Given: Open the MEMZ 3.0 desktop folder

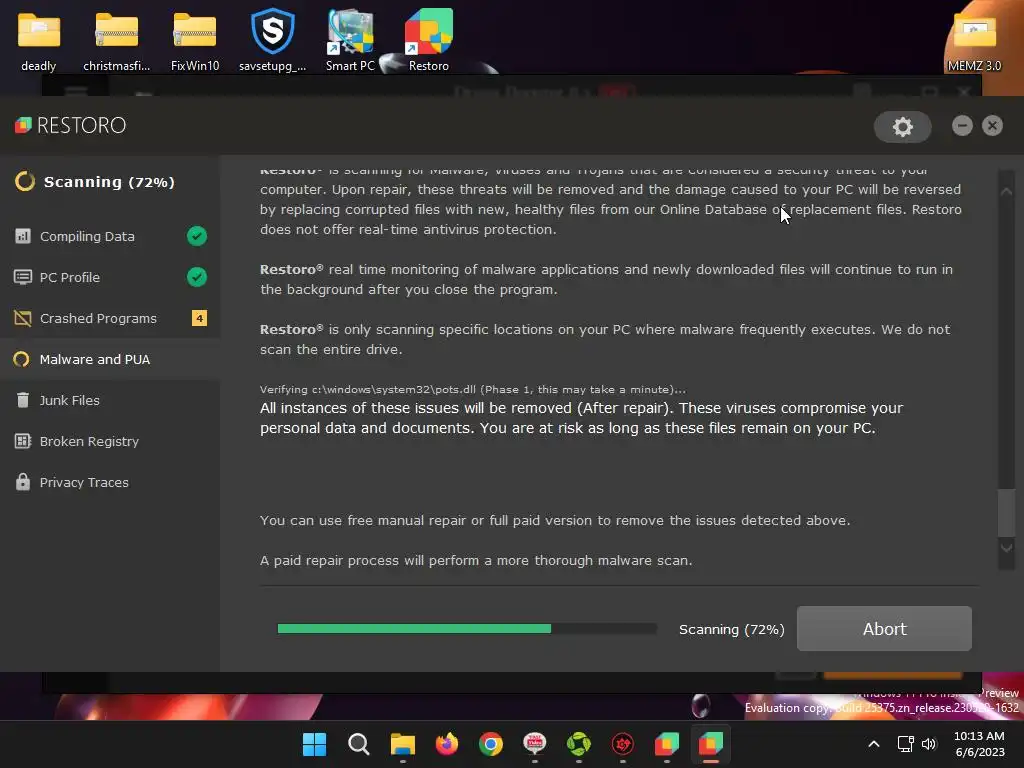Looking at the screenshot, I should 974,41.
